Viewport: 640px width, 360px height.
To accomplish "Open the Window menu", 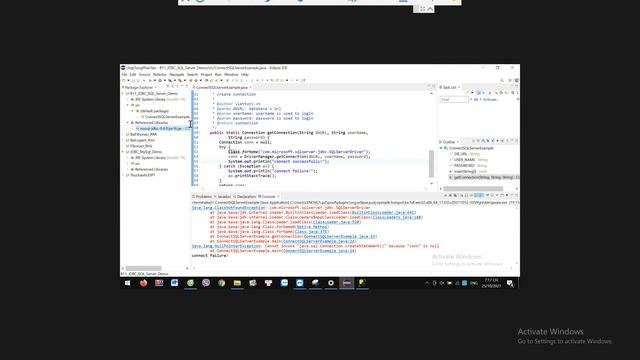I will tap(231, 75).
